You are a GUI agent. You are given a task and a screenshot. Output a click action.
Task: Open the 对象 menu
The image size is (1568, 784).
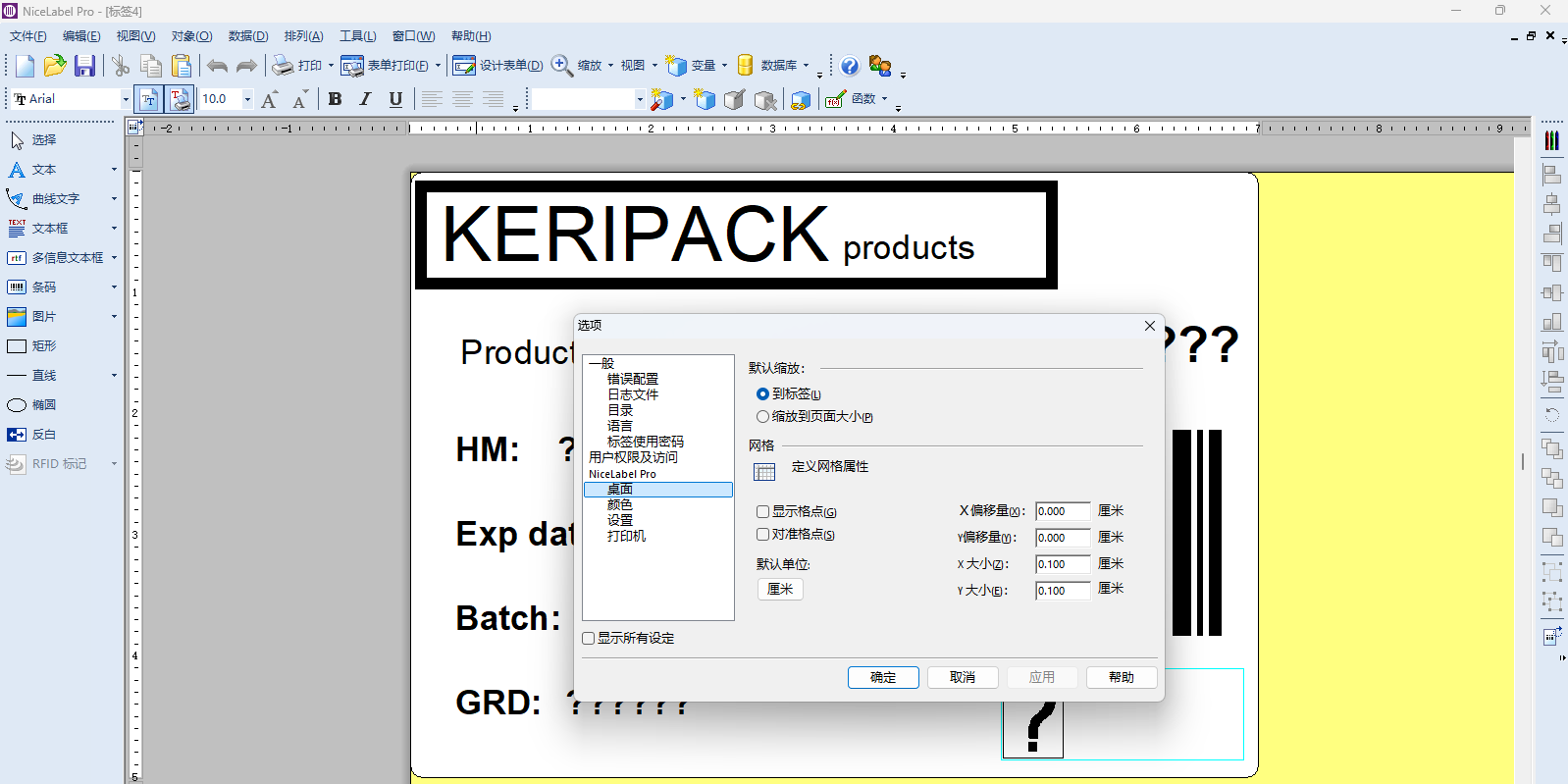(x=191, y=36)
